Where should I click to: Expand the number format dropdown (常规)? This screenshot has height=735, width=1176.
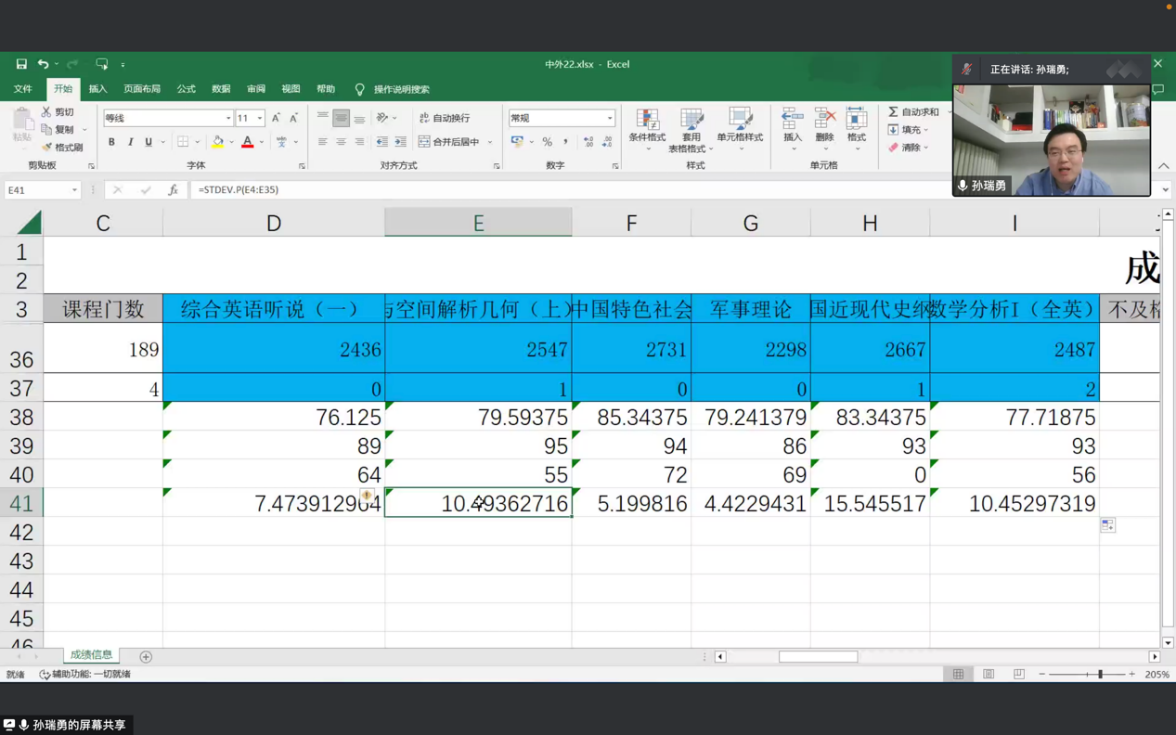pos(609,118)
